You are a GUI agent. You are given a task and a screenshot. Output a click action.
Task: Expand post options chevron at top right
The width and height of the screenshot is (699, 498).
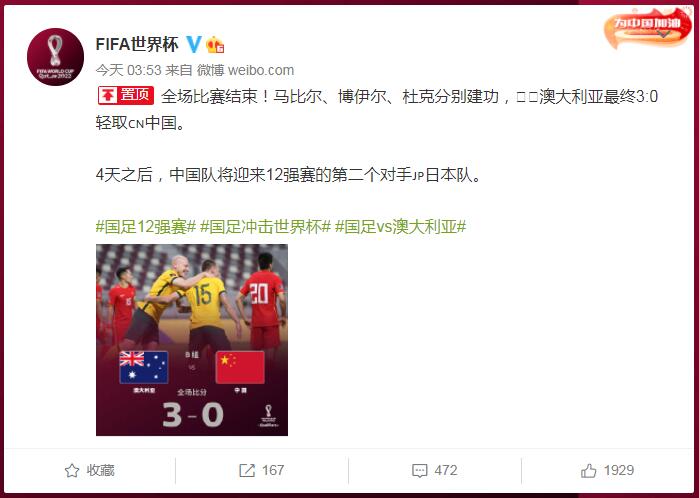pyautogui.click(x=663, y=34)
